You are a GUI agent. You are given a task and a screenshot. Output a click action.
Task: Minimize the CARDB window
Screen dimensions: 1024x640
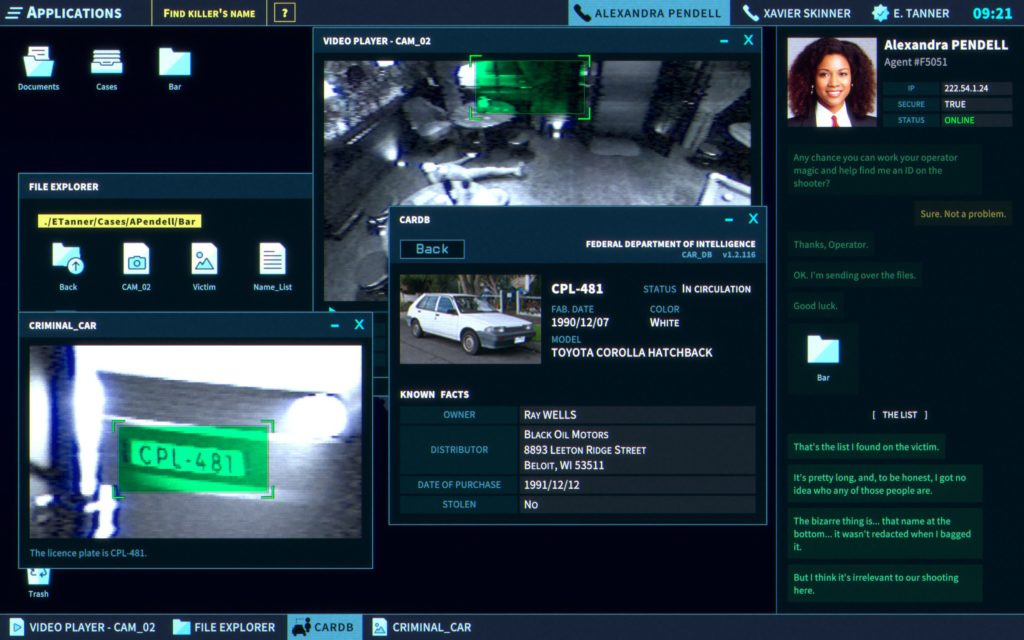729,219
